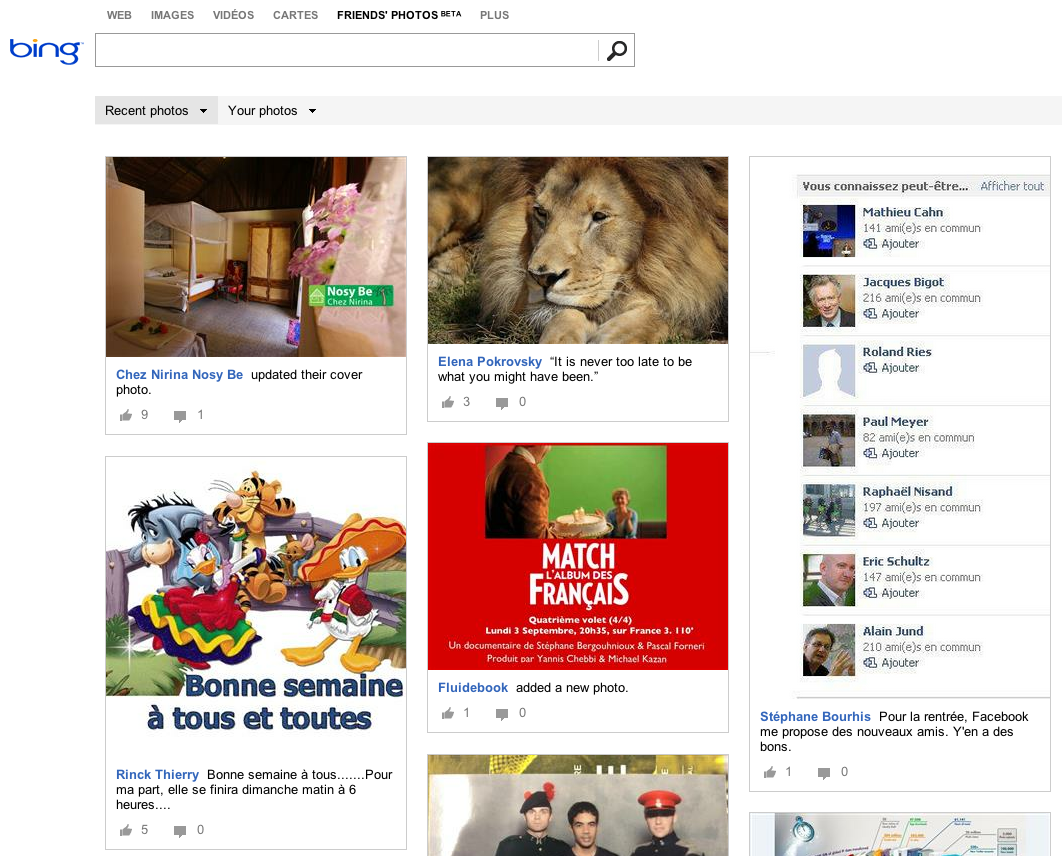
Task: Click Ajouter under Raphaël Nisand
Action: click(x=900, y=523)
